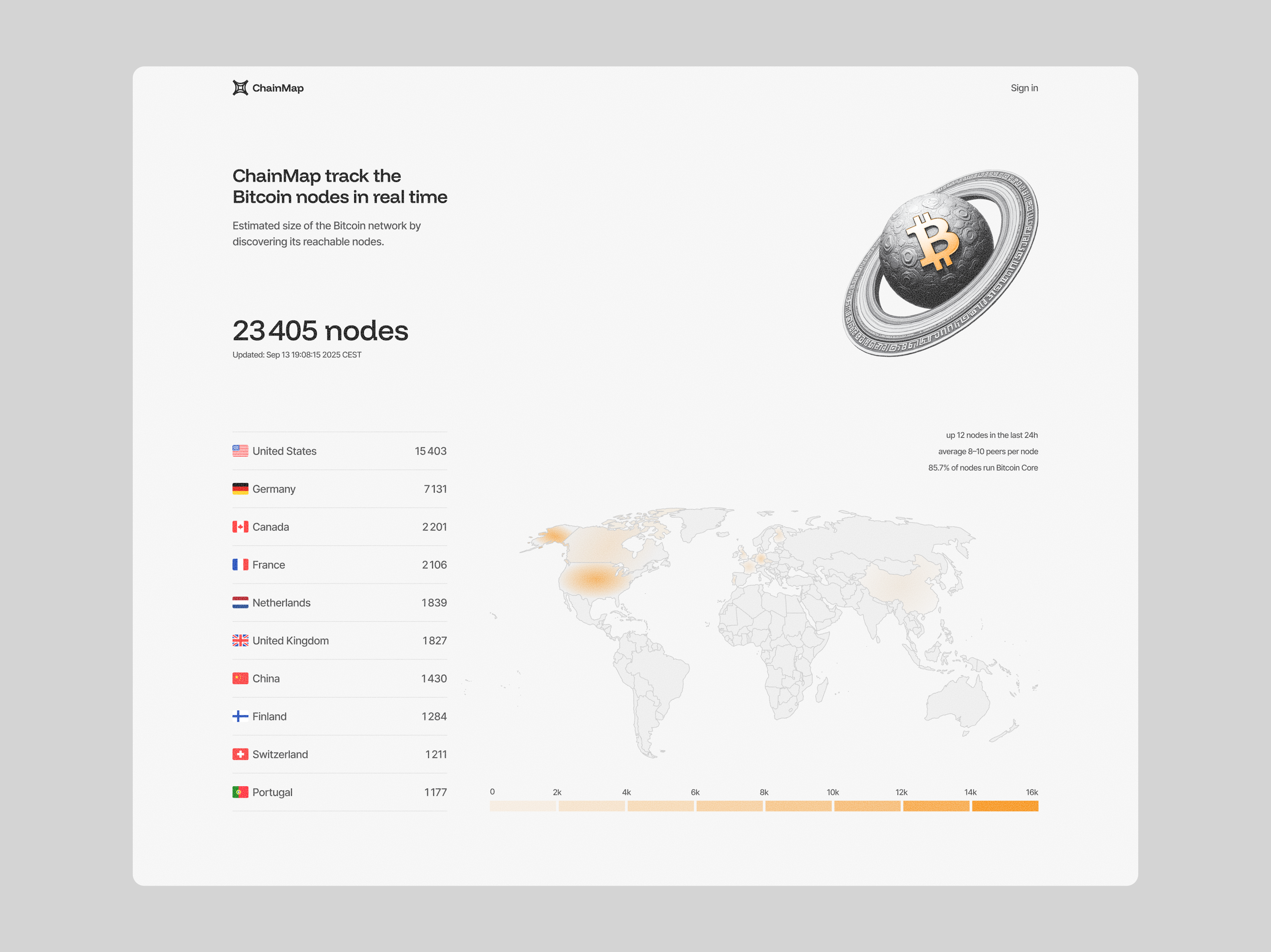The height and width of the screenshot is (952, 1271).
Task: Click the 4k to 6k legend swatch
Action: tap(661, 806)
